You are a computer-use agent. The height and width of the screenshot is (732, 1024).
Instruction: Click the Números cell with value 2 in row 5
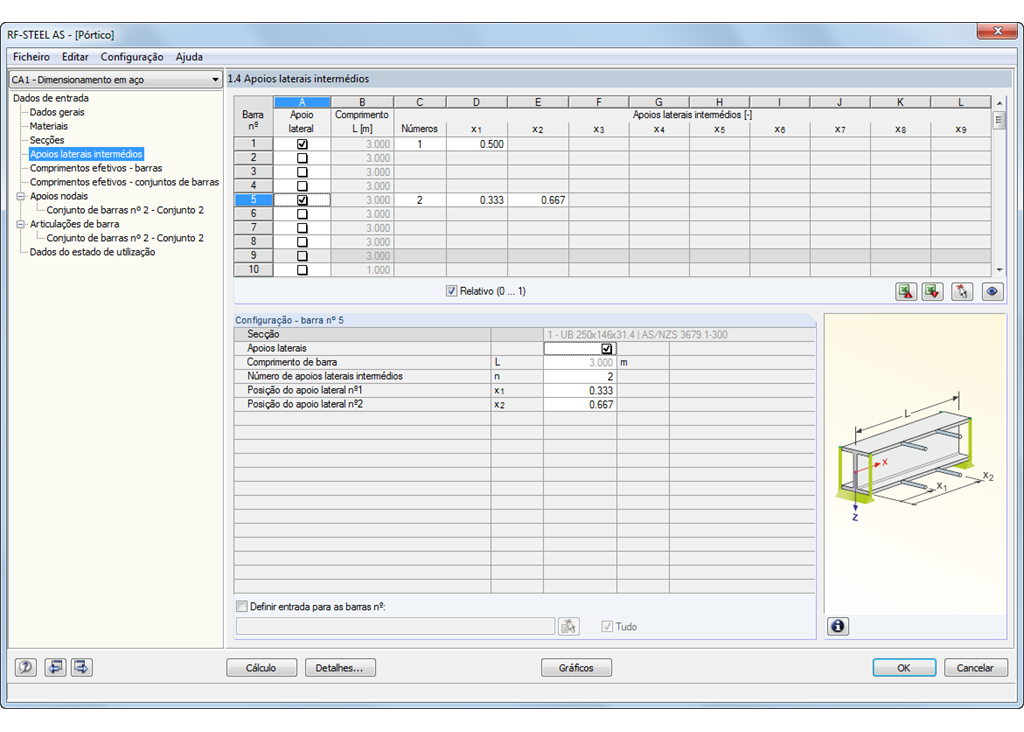pos(420,200)
